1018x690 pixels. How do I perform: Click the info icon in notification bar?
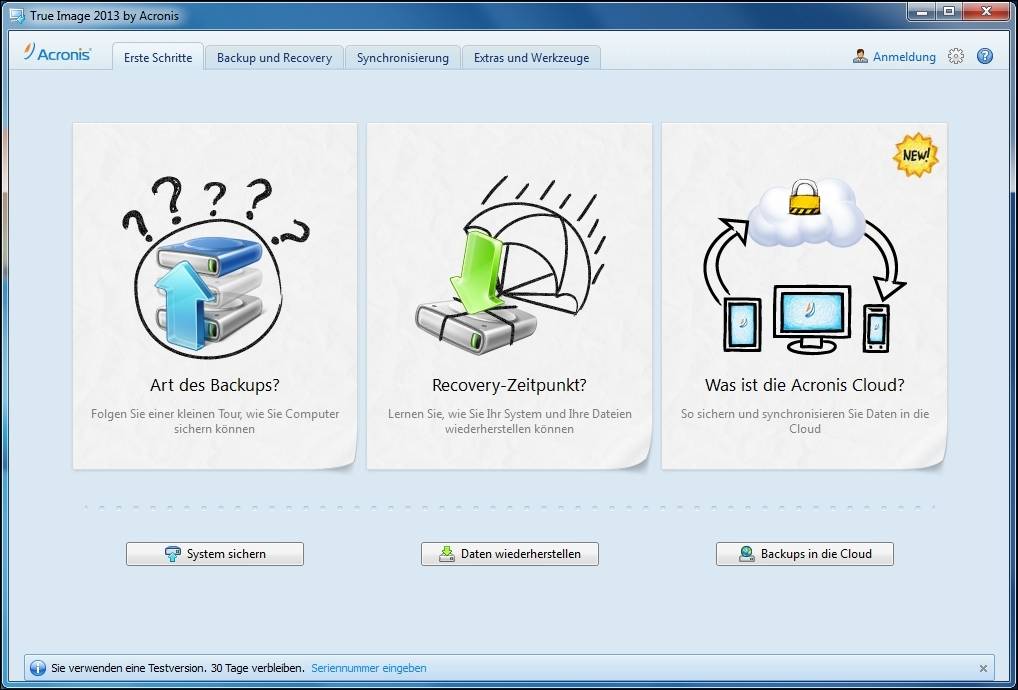coord(38,668)
